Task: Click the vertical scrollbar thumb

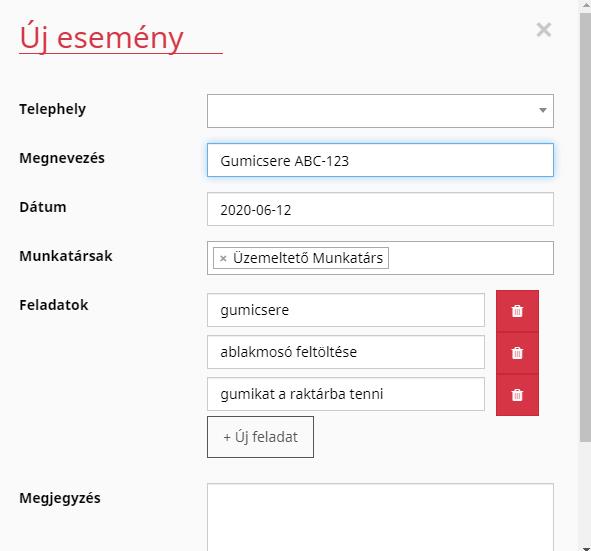Action: tap(585, 226)
